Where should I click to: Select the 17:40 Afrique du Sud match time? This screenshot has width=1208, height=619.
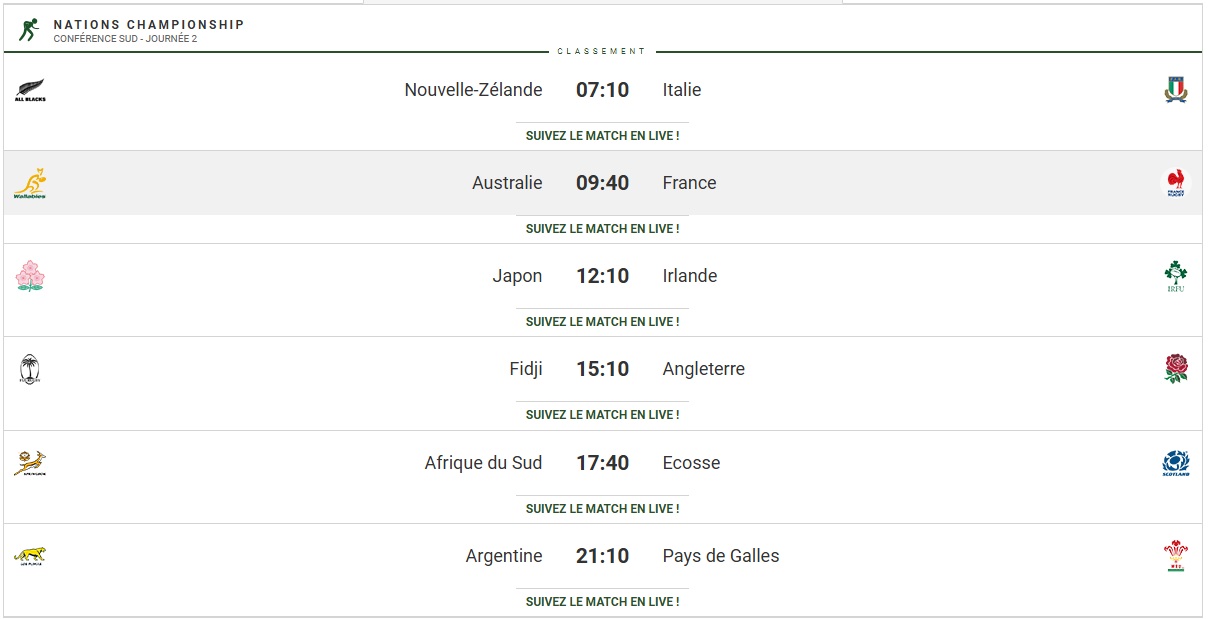(x=603, y=463)
